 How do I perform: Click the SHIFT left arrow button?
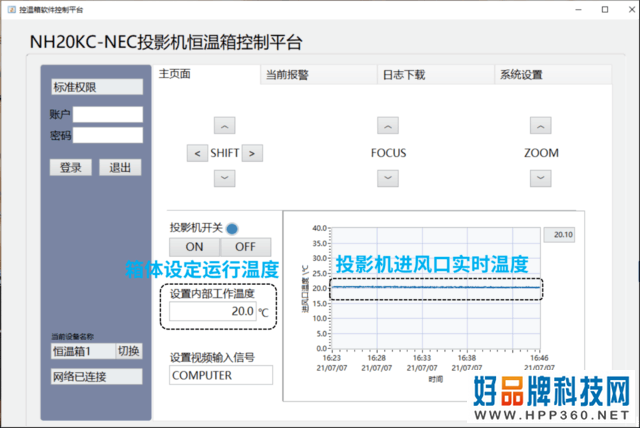tap(197, 153)
